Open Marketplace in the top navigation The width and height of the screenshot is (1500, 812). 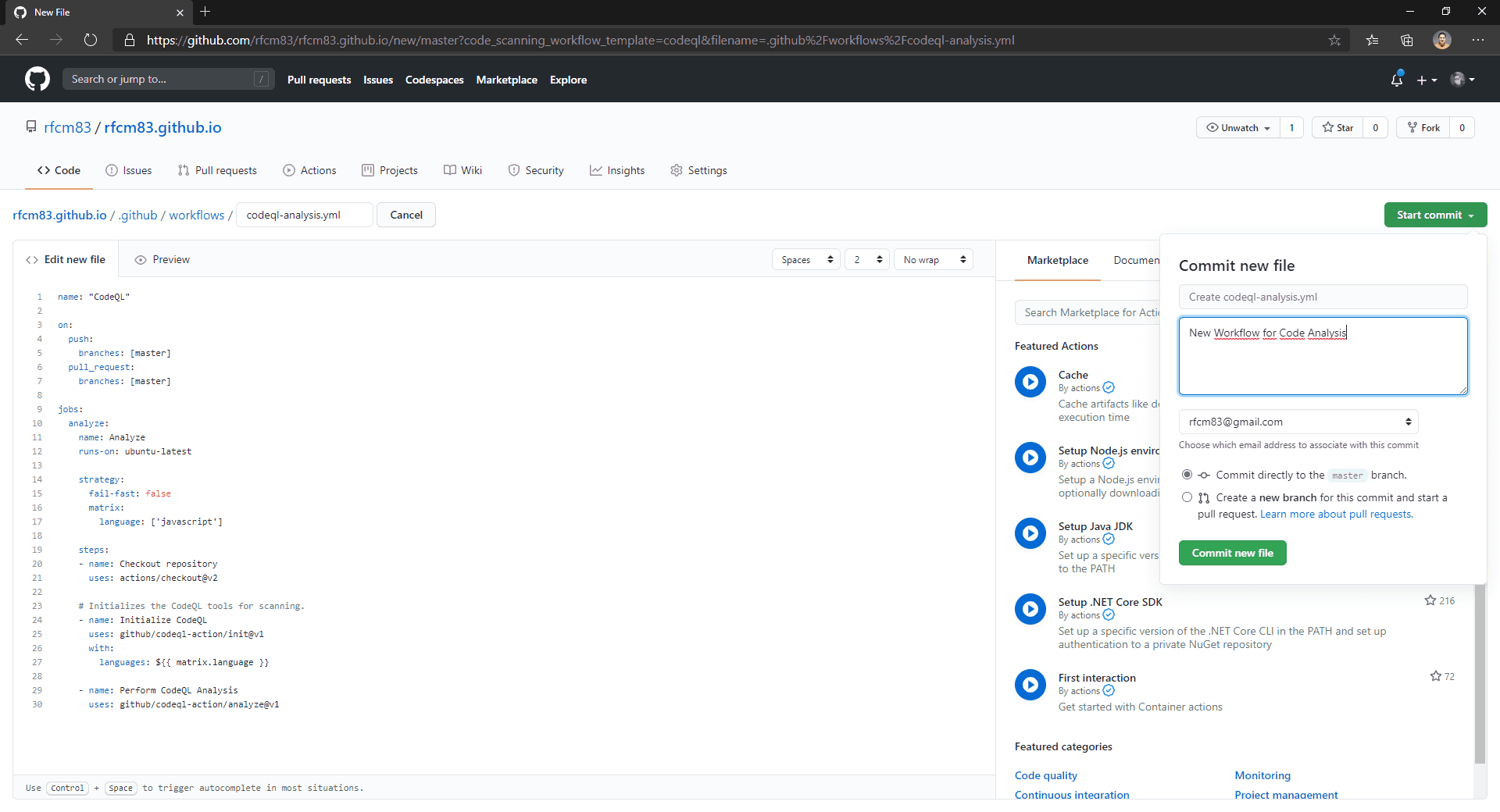[x=506, y=80]
